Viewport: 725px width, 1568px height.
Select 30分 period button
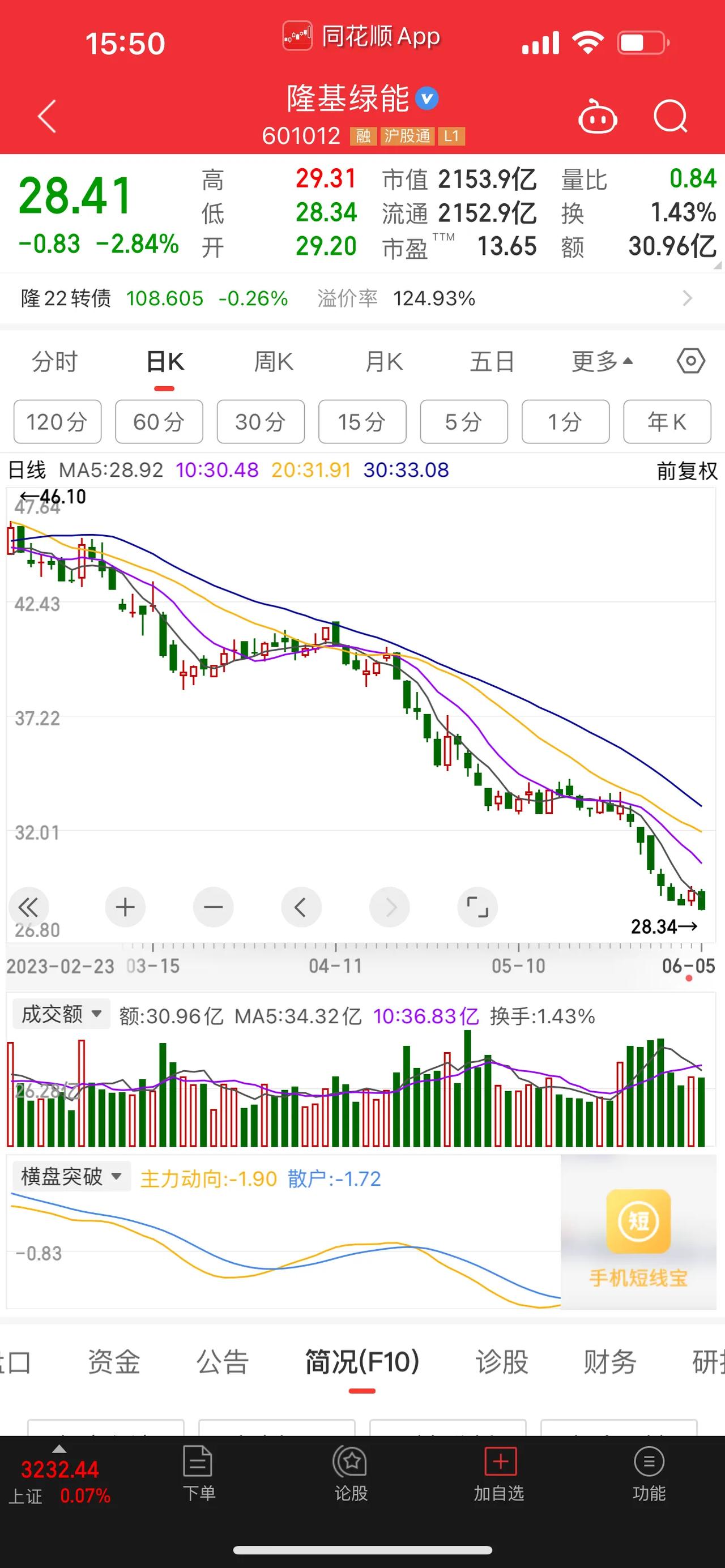click(261, 421)
